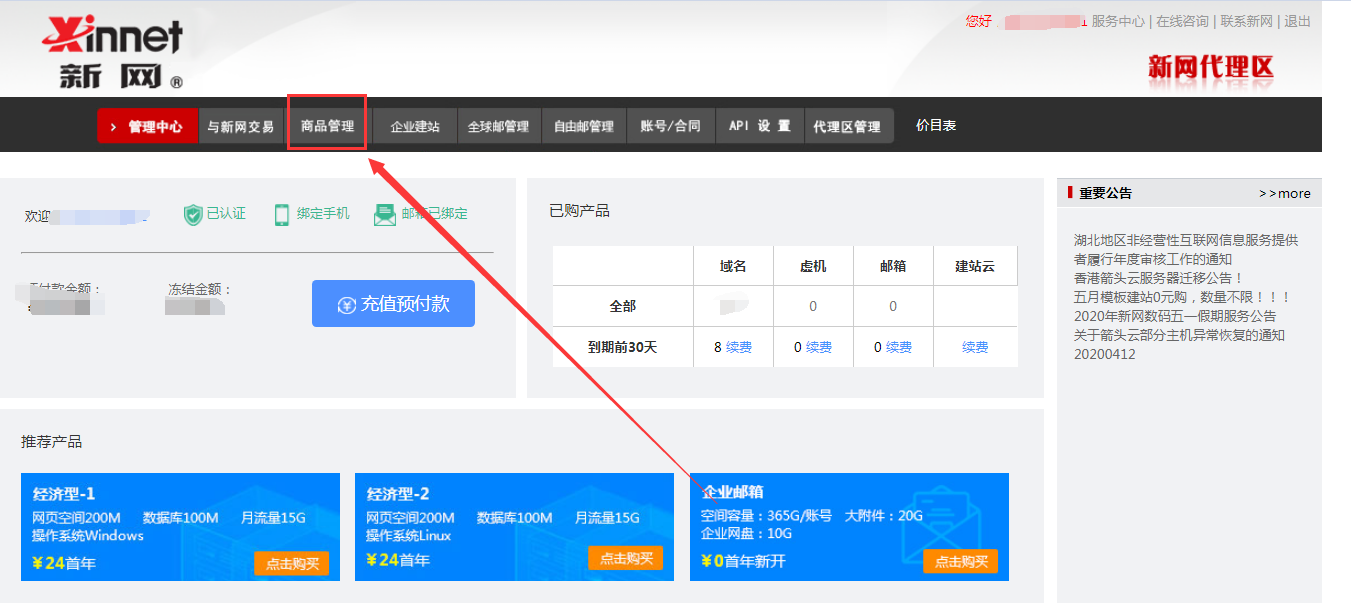Screen dimensions: 1351x603
Task: Open 企业建站 menu
Action: coord(415,127)
